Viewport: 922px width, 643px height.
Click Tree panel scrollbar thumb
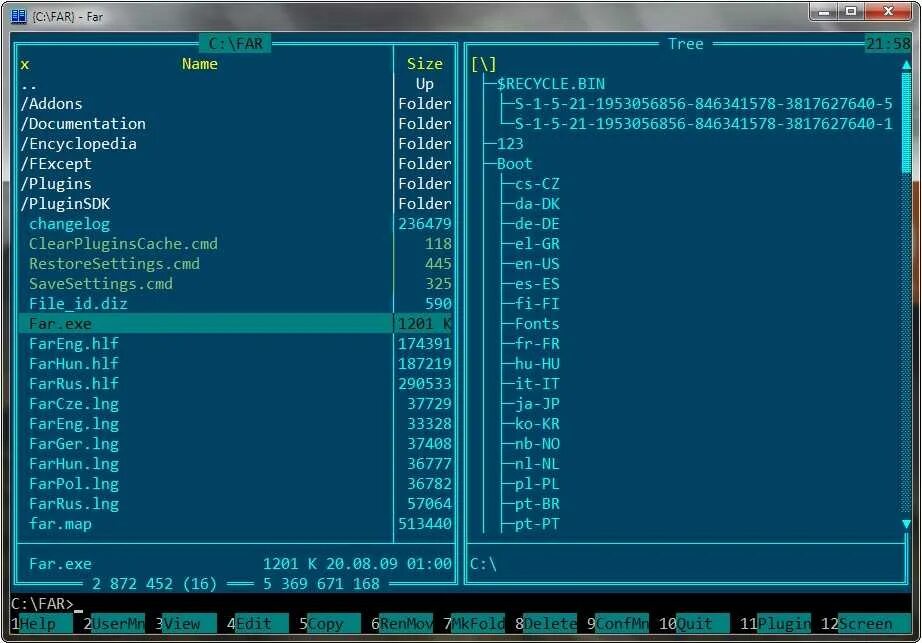[906, 122]
